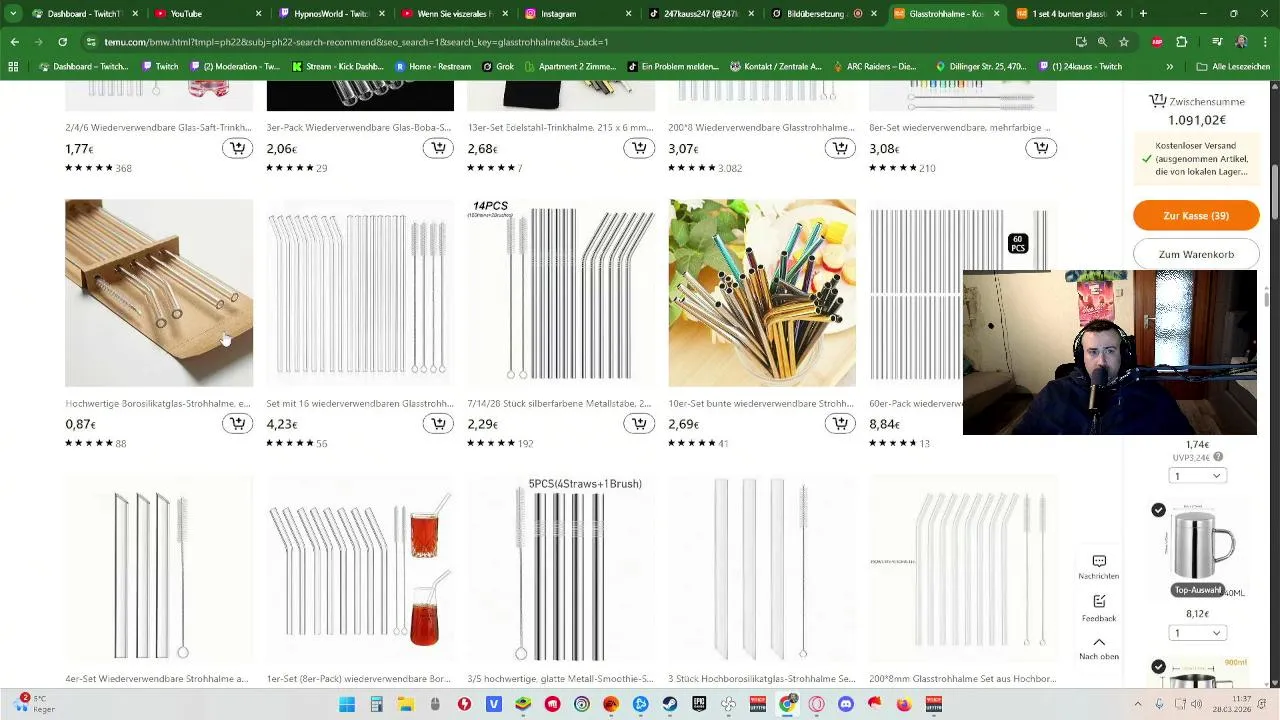
Task: Close the Glasstrohhalme tab
Action: [x=996, y=14]
